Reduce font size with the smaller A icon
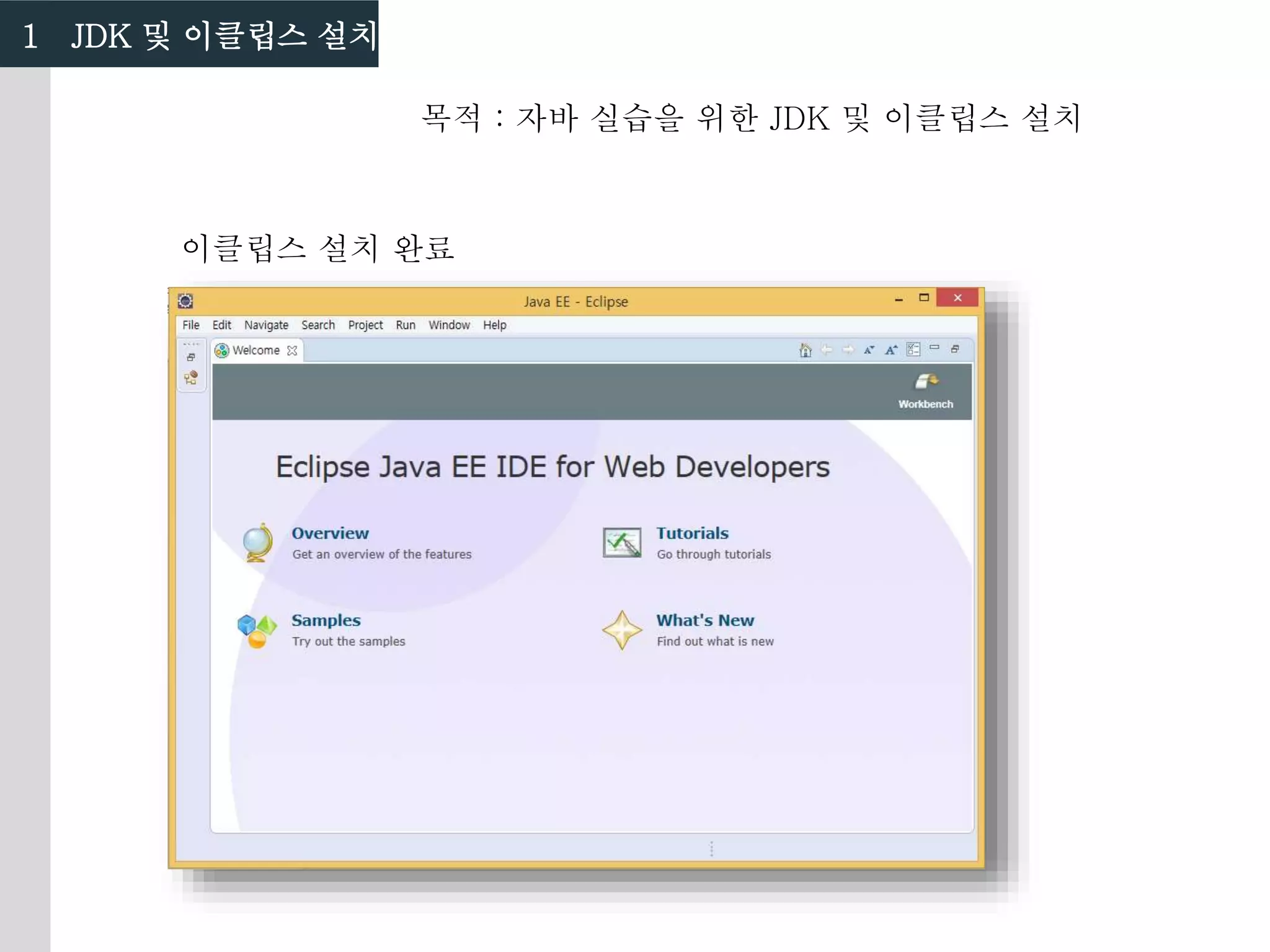Image resolution: width=1270 pixels, height=952 pixels. coord(869,350)
